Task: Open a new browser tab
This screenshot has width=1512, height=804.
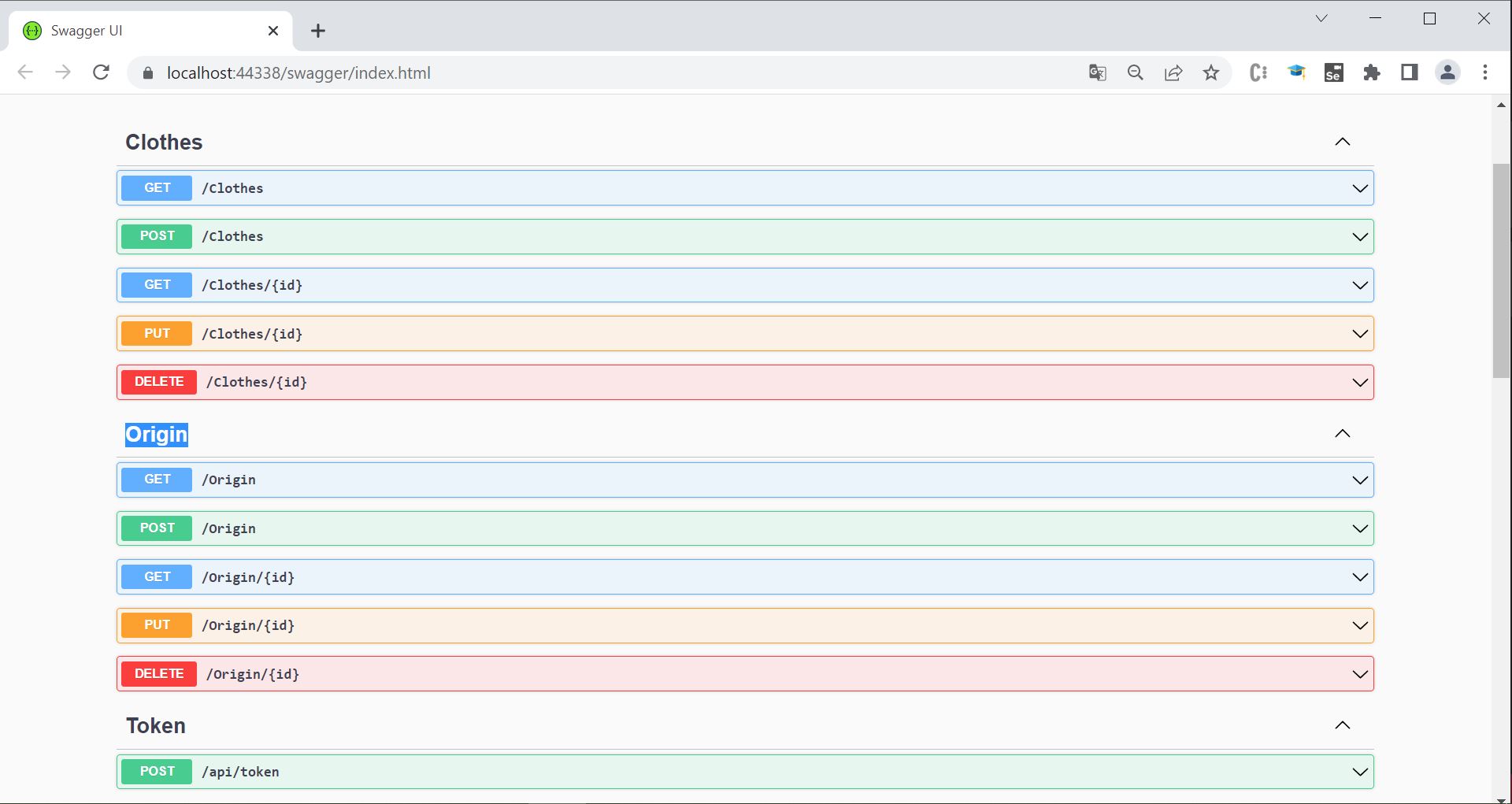Action: (318, 31)
